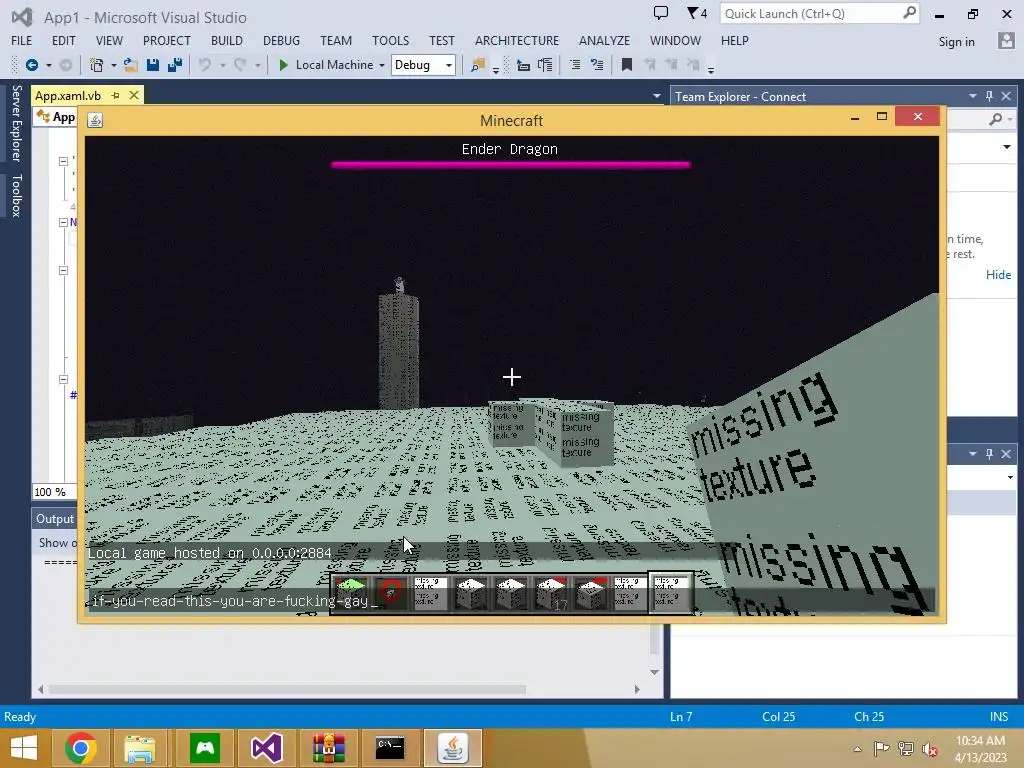Click the Team Explorer search magnifier icon
The width and height of the screenshot is (1024, 768).
pyautogui.click(x=995, y=119)
